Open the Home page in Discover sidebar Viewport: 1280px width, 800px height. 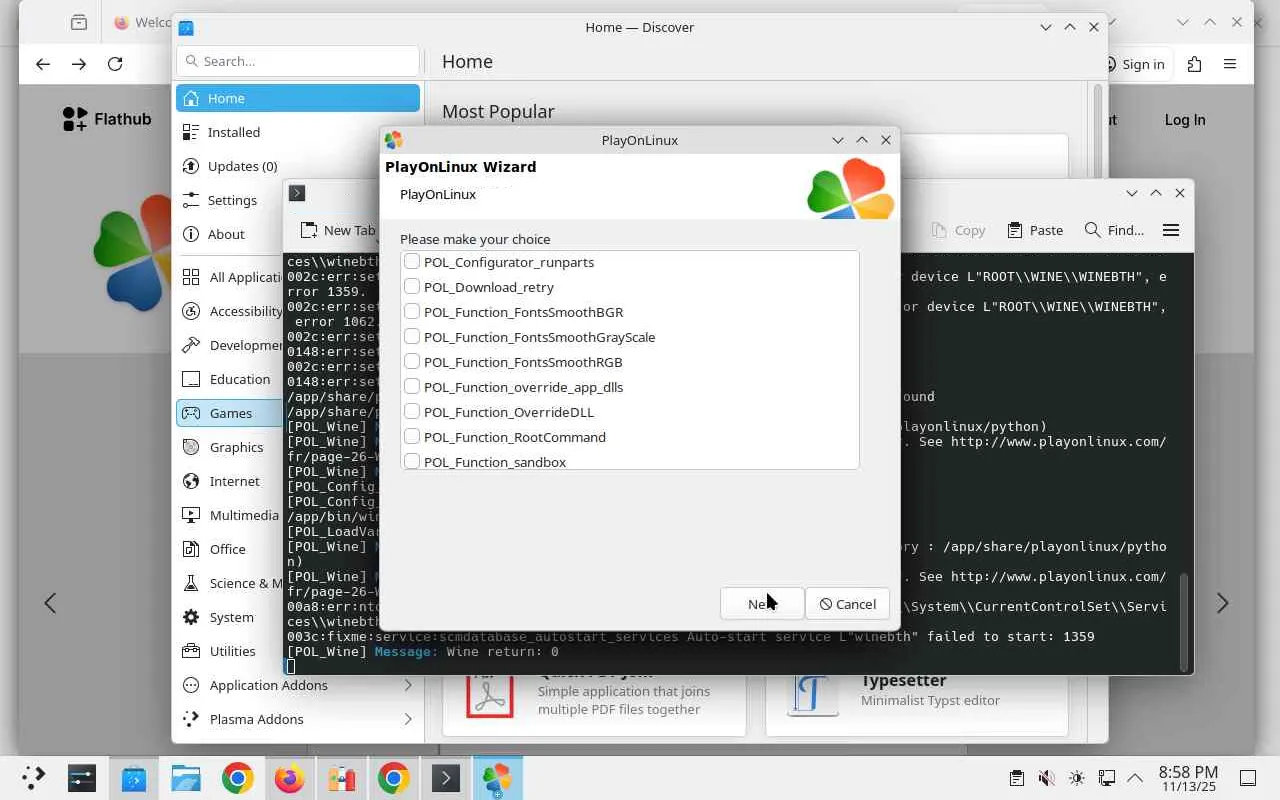click(x=298, y=98)
